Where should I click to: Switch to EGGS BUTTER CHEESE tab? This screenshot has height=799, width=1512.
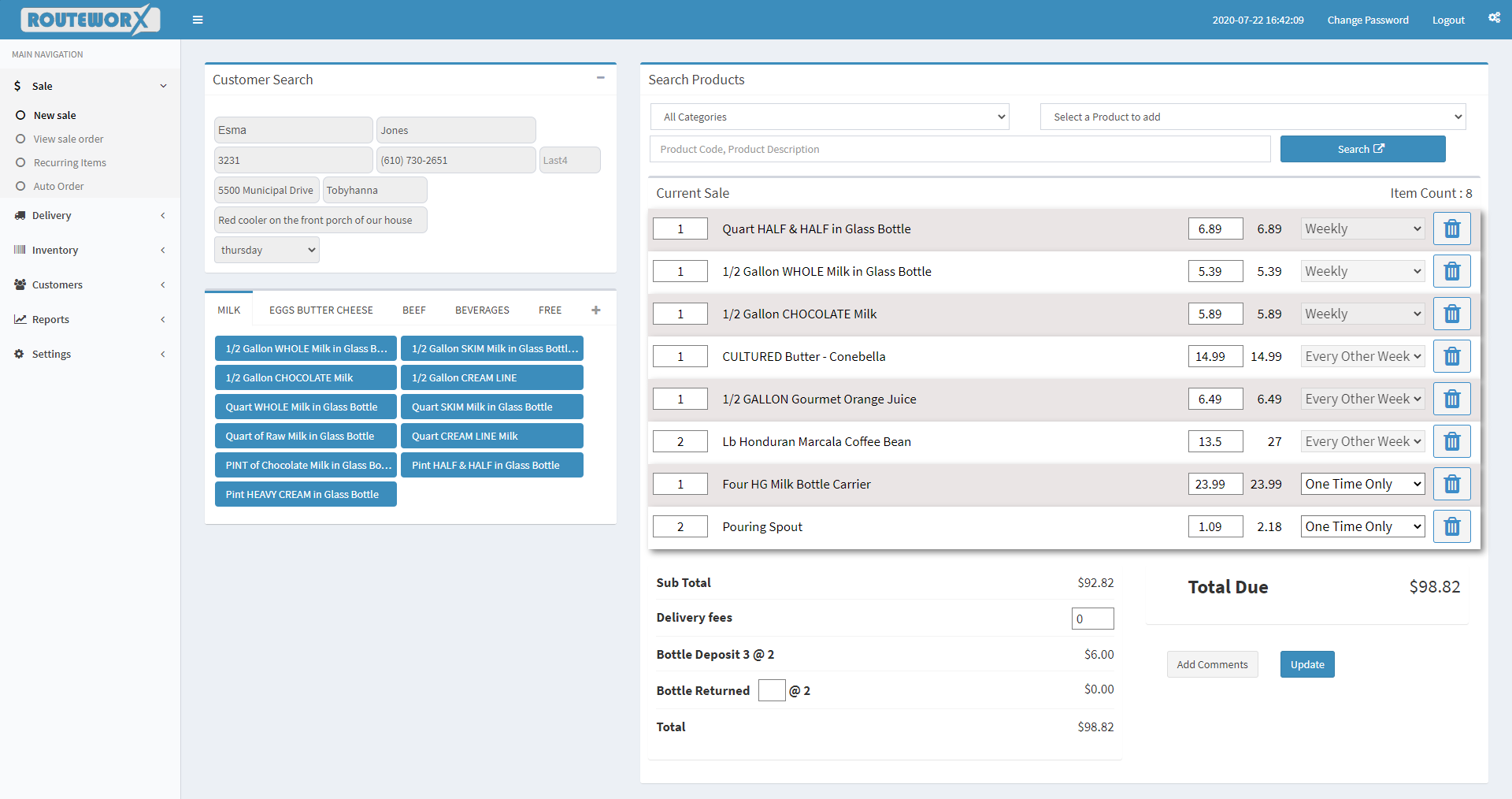pos(321,310)
